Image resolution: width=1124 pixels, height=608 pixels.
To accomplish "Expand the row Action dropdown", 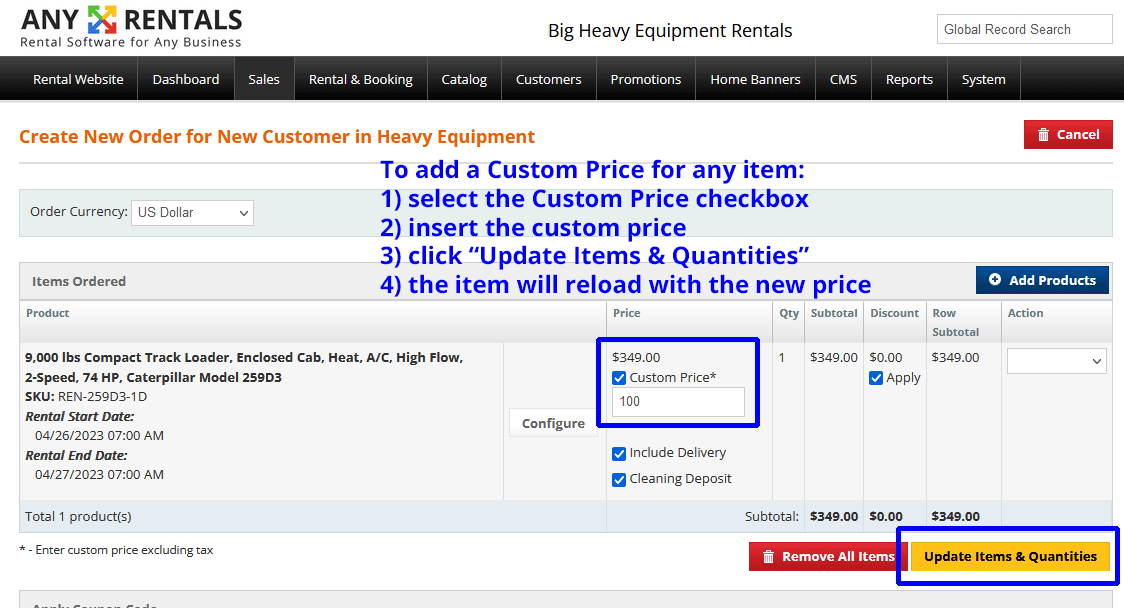I will (x=1056, y=361).
